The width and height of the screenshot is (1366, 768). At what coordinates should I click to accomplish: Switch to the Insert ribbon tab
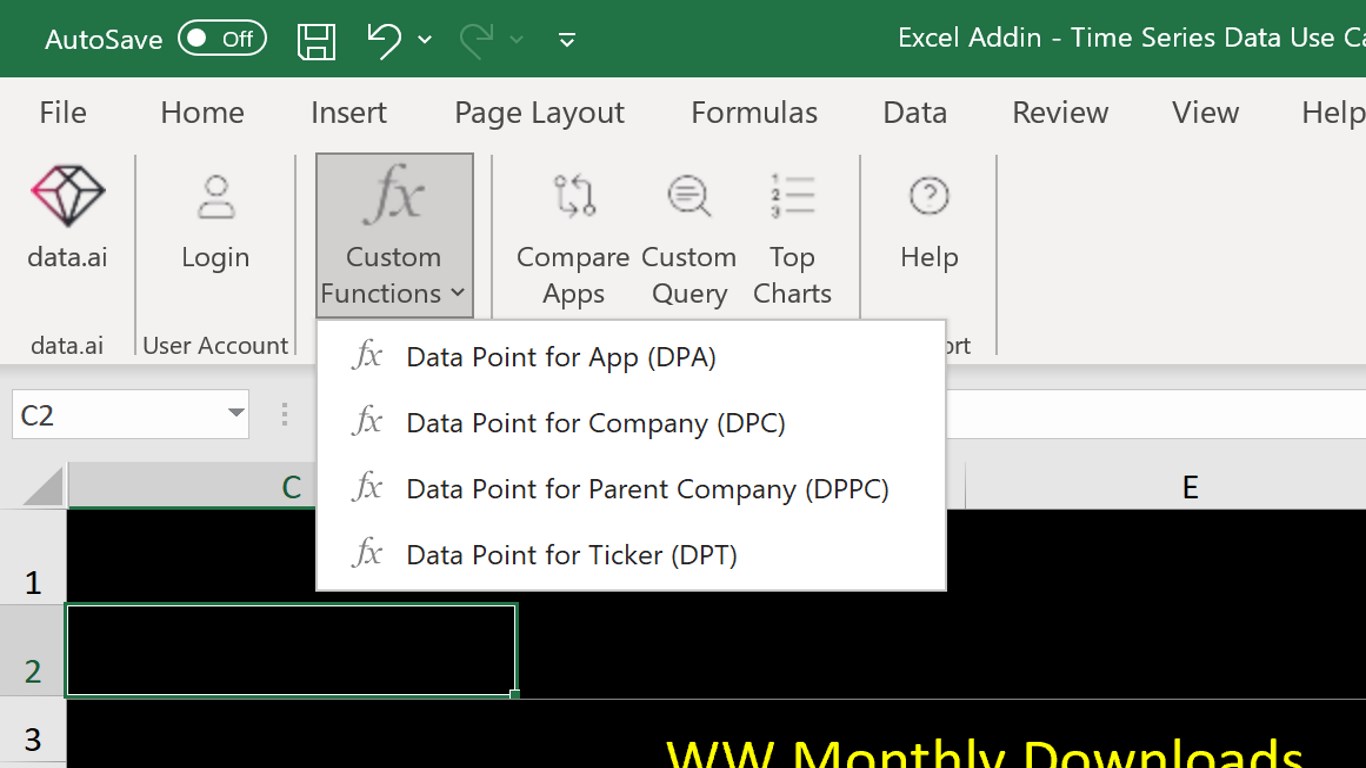[x=349, y=112]
